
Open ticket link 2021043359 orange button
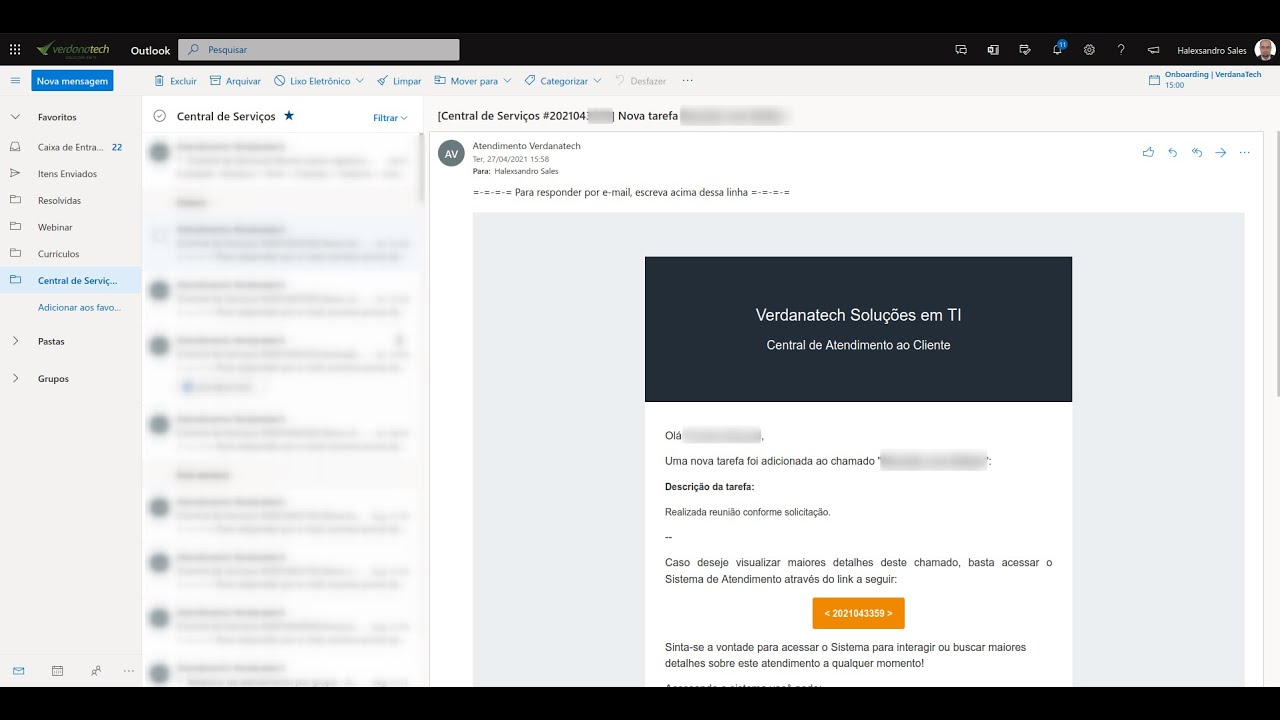(858, 613)
